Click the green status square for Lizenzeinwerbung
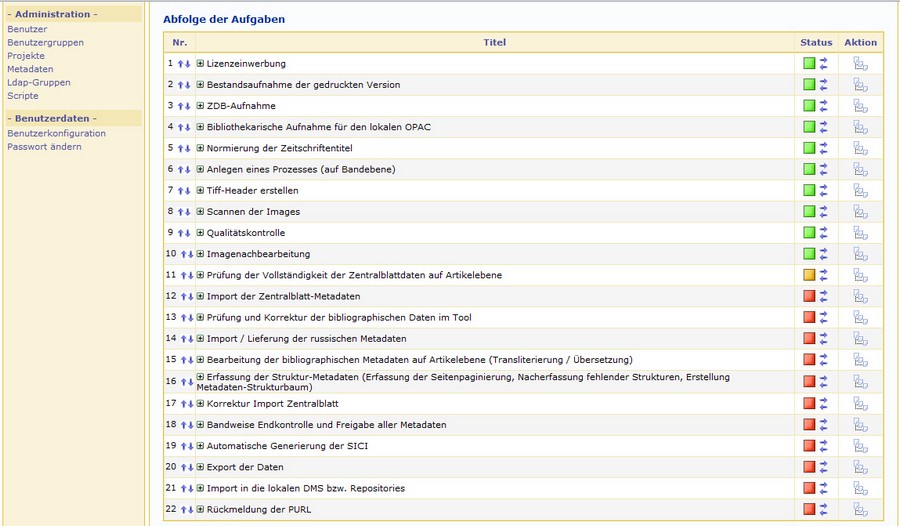Viewport: 900px width, 526px height. (x=809, y=63)
